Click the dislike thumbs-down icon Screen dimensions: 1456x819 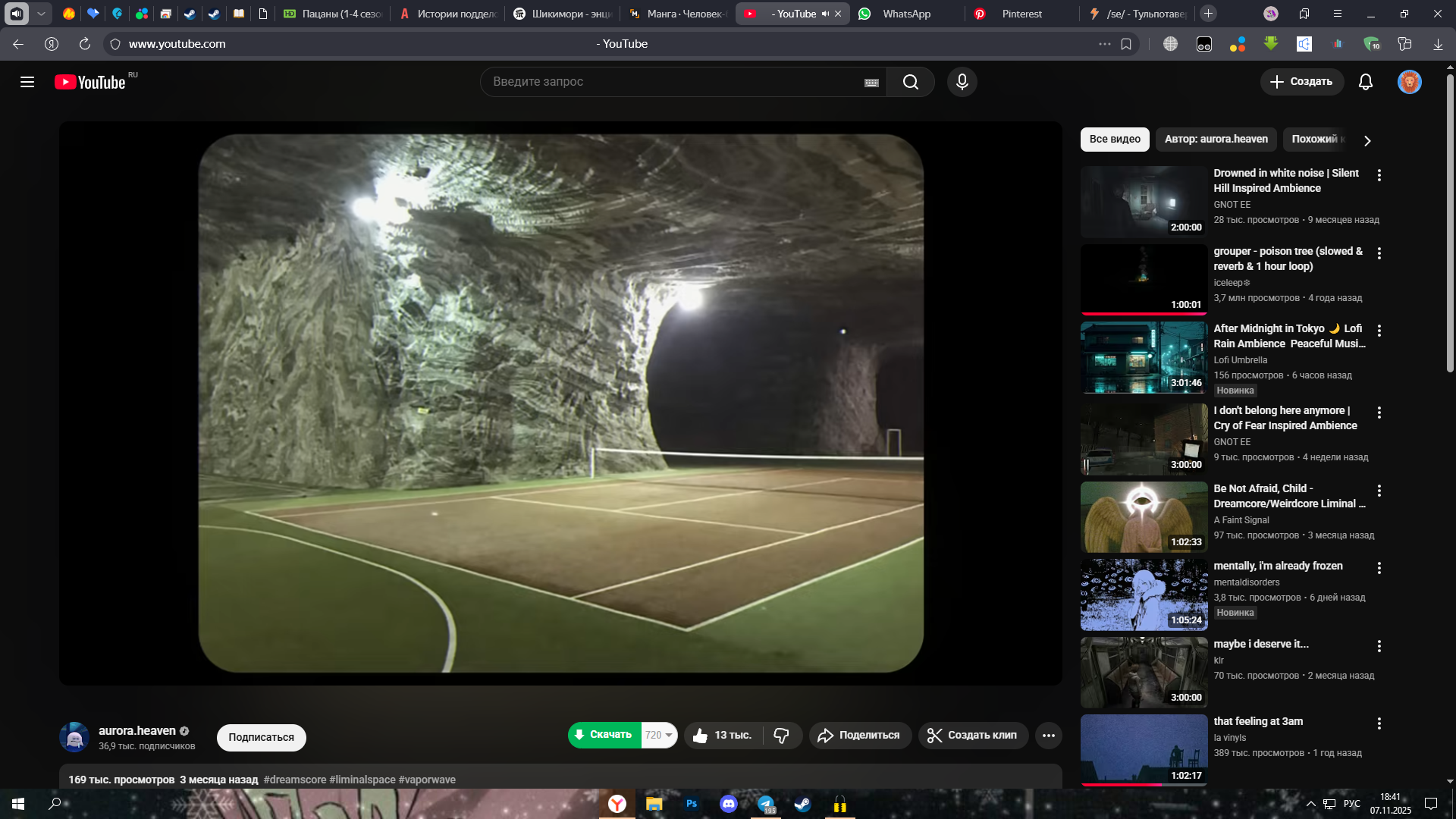click(781, 735)
